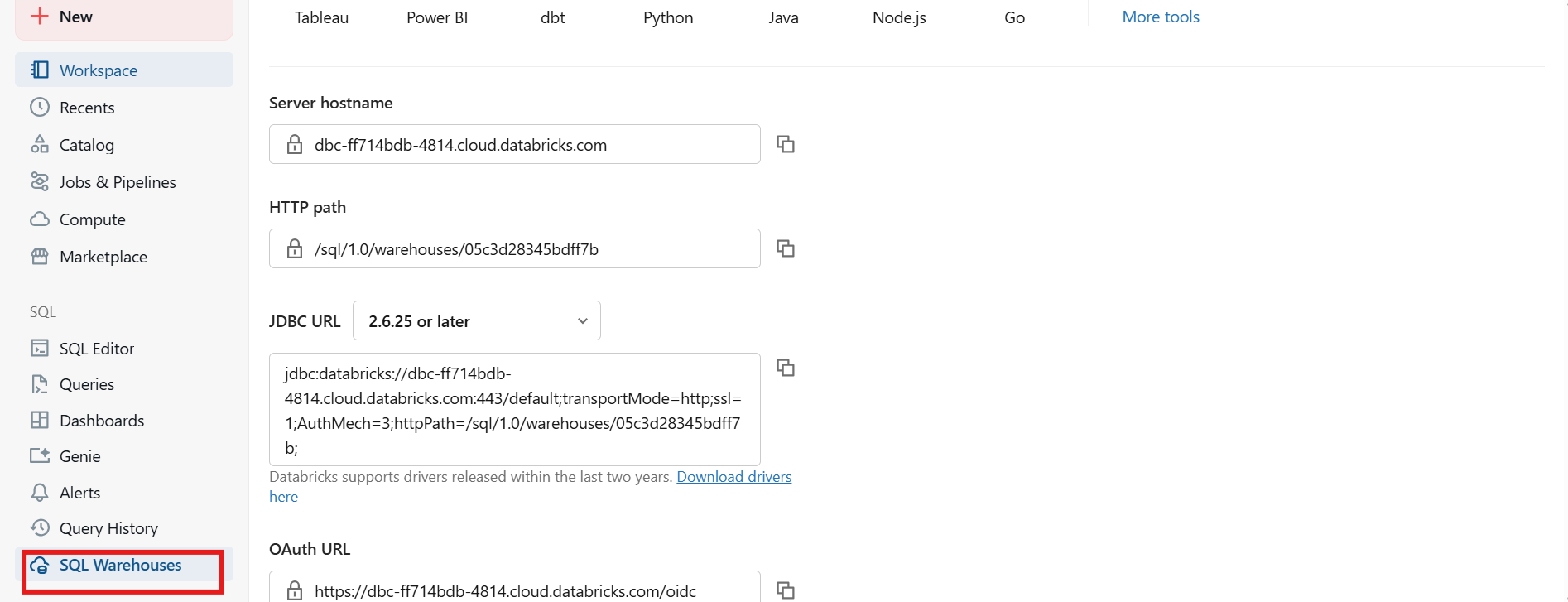Copy the JDBC URL string

click(785, 368)
